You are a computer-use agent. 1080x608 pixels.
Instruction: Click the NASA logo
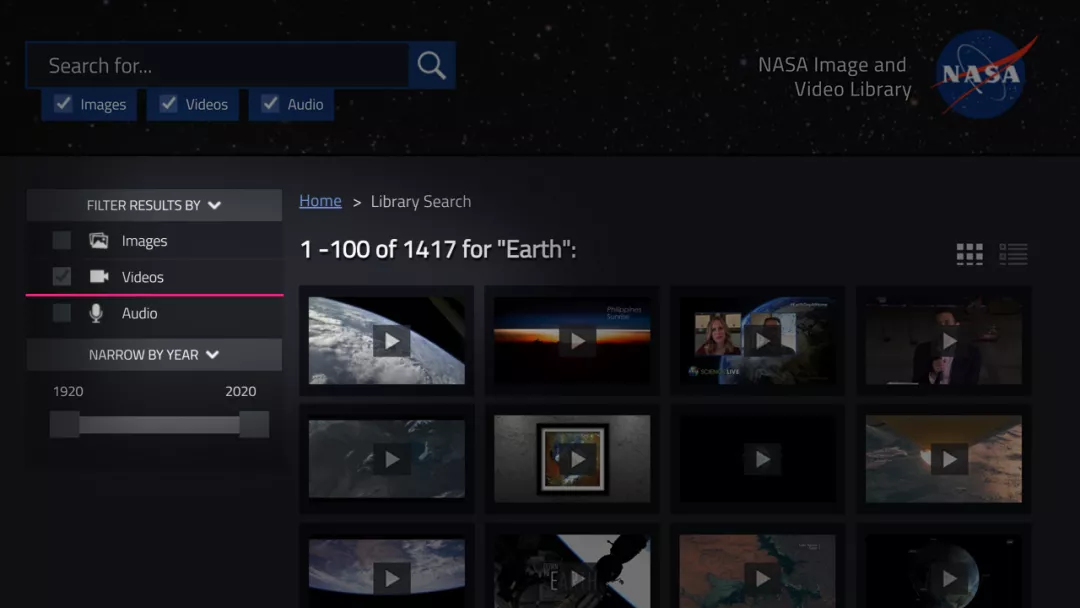[x=983, y=74]
